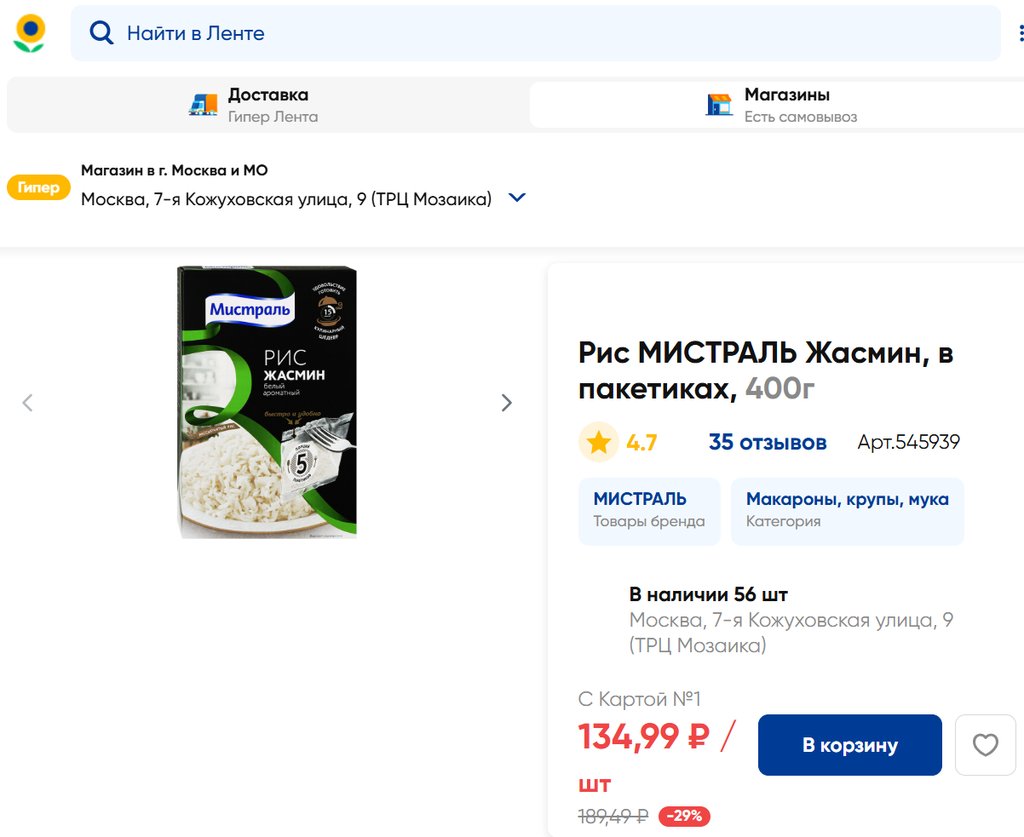Click the Мистраль rice product image
The width and height of the screenshot is (1024, 837).
click(267, 402)
